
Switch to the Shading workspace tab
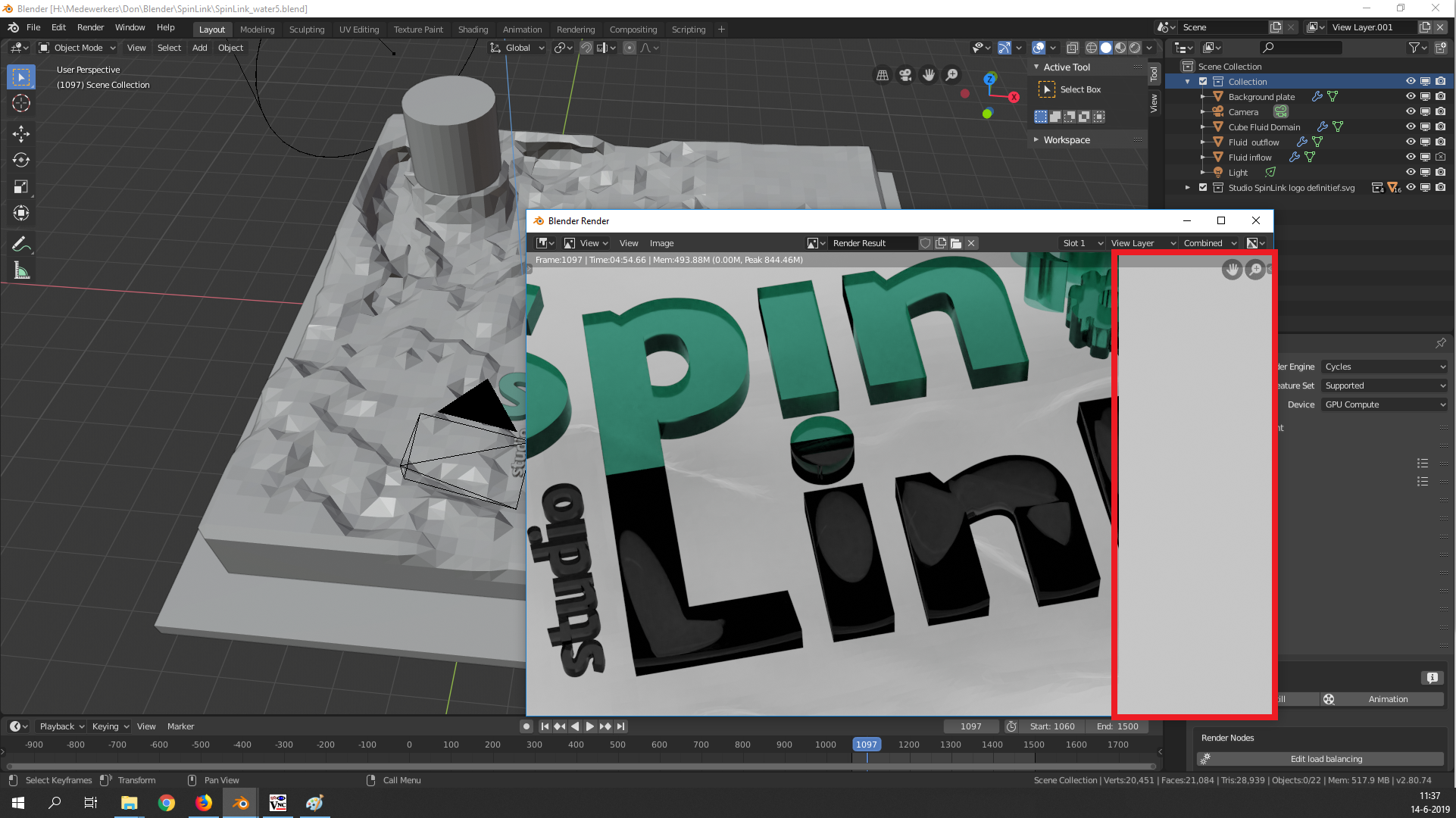tap(473, 30)
